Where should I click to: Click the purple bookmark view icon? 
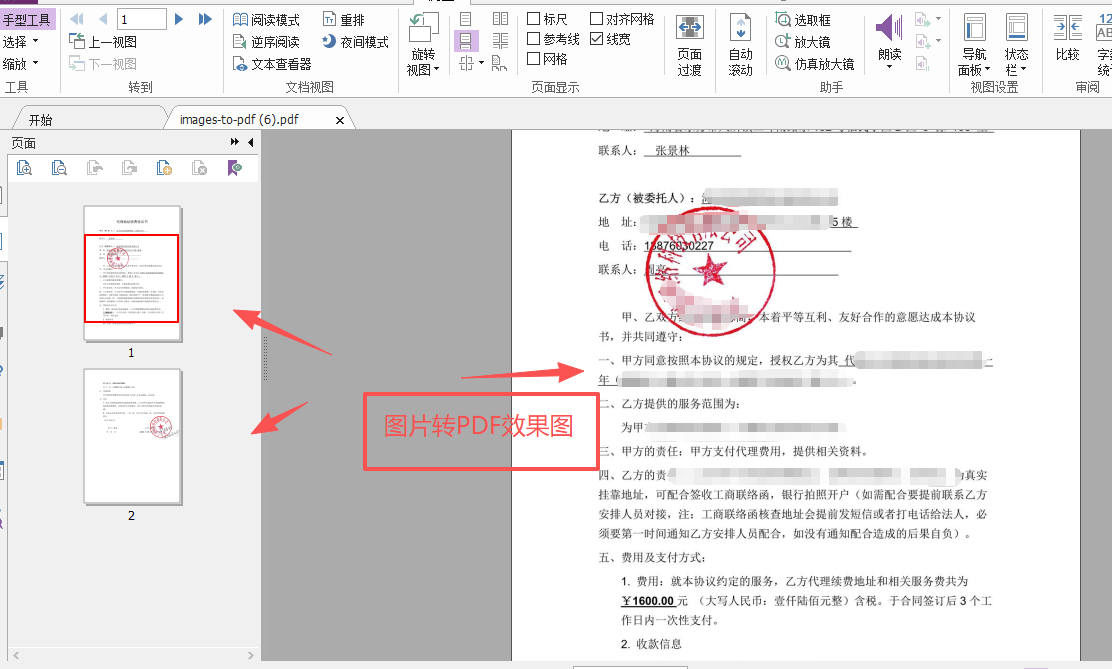[234, 167]
